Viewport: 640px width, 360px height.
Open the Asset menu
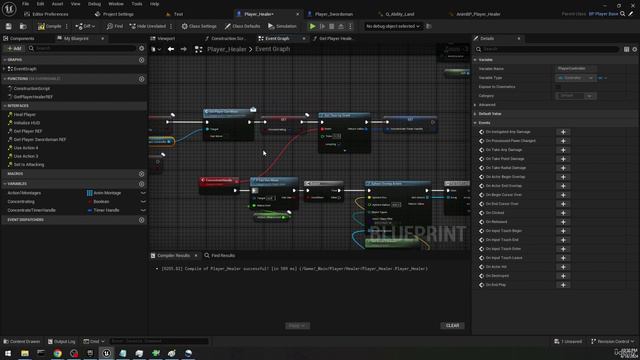click(x=58, y=4)
